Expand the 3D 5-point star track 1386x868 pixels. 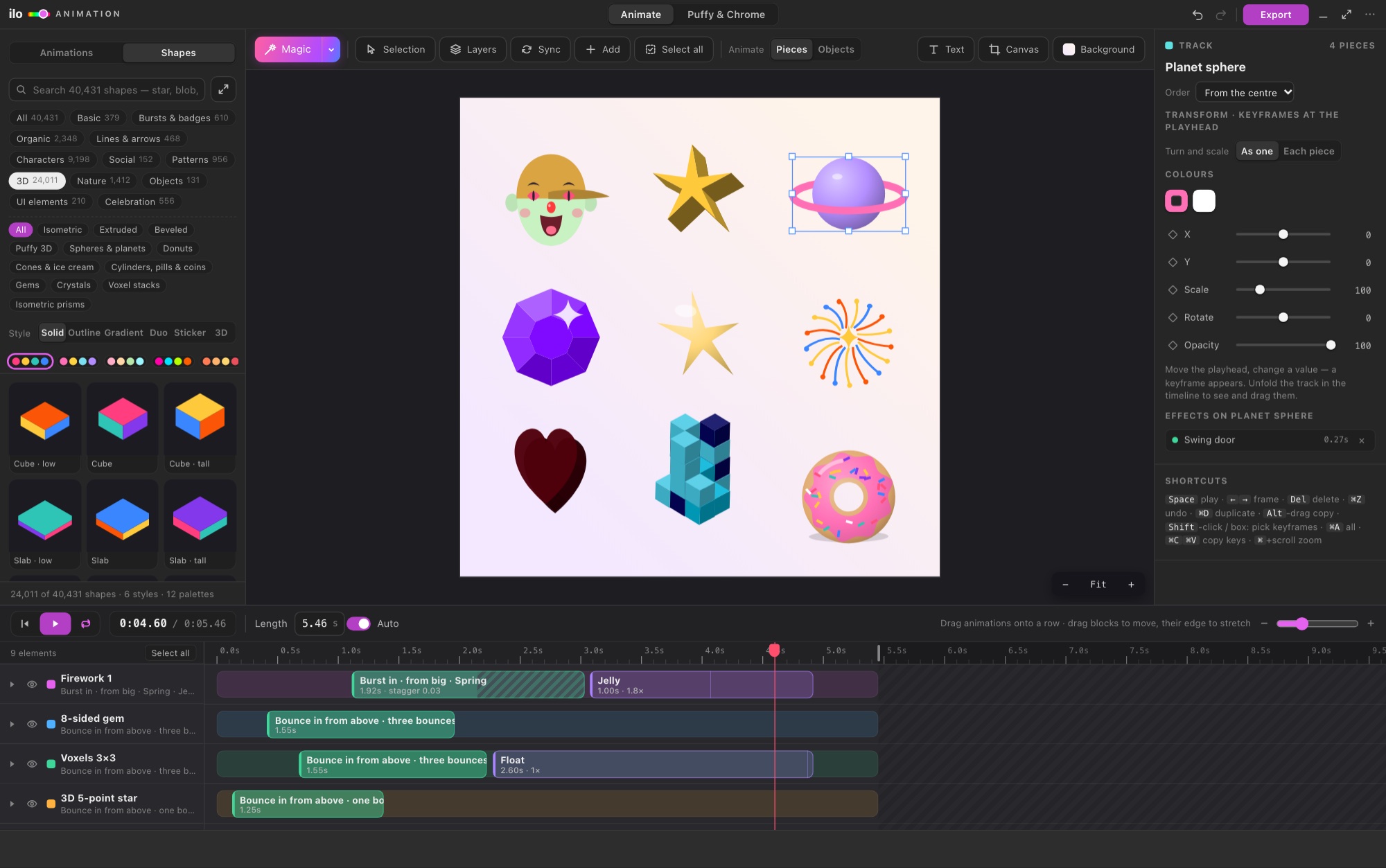point(12,804)
